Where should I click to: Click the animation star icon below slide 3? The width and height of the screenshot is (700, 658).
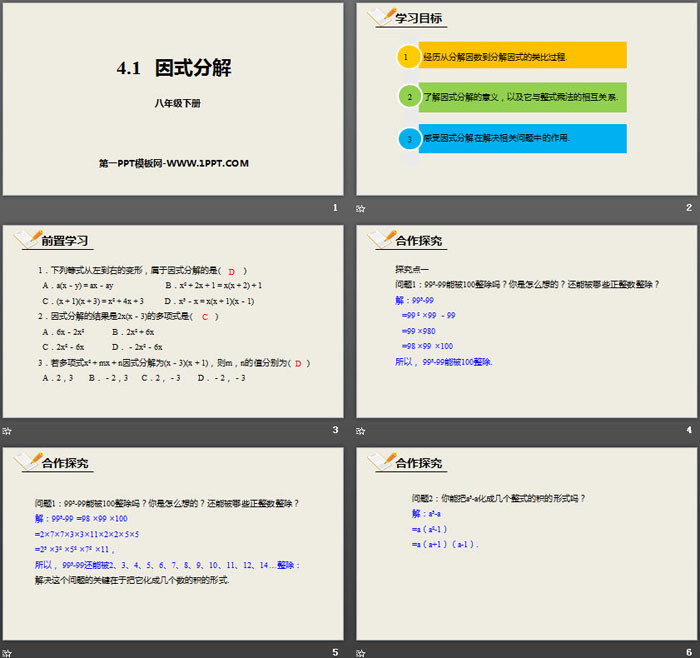coord(6,430)
